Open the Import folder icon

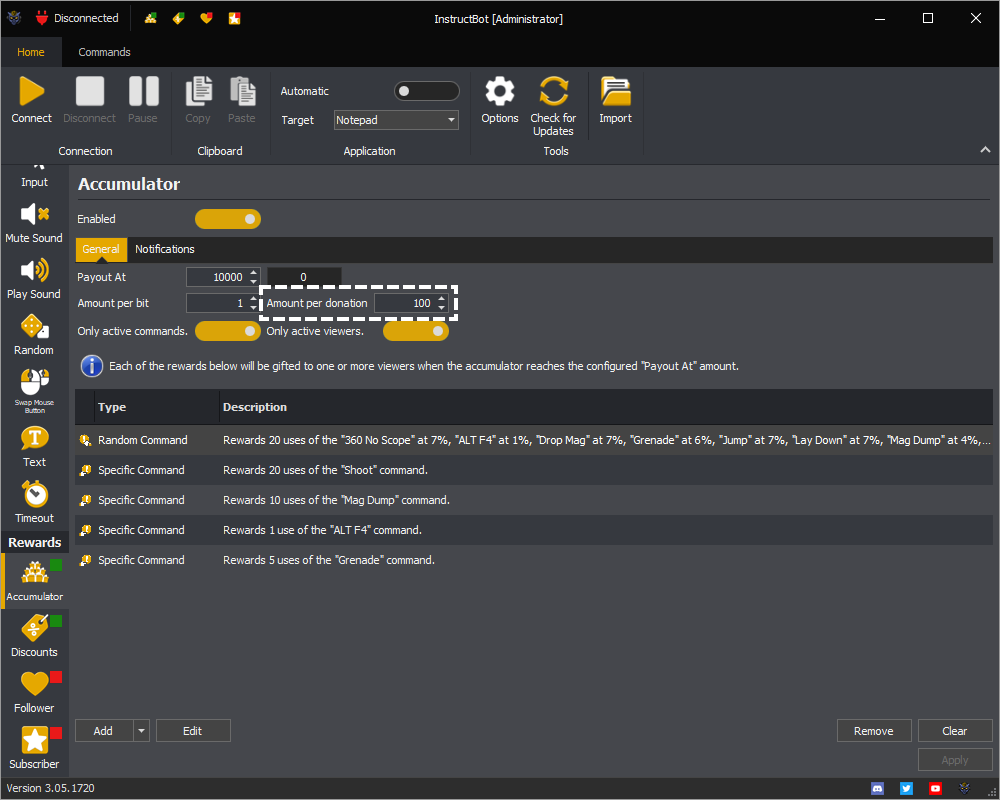(615, 91)
